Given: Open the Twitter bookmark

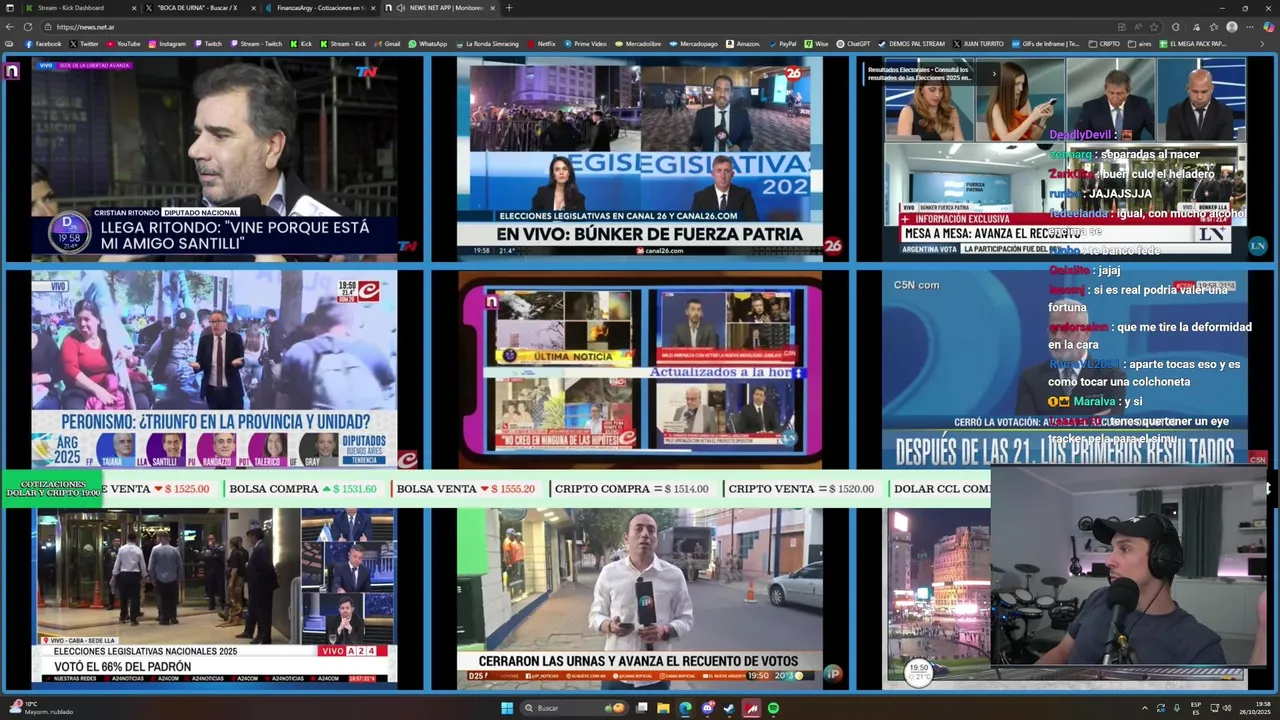Looking at the screenshot, I should pyautogui.click(x=83, y=44).
